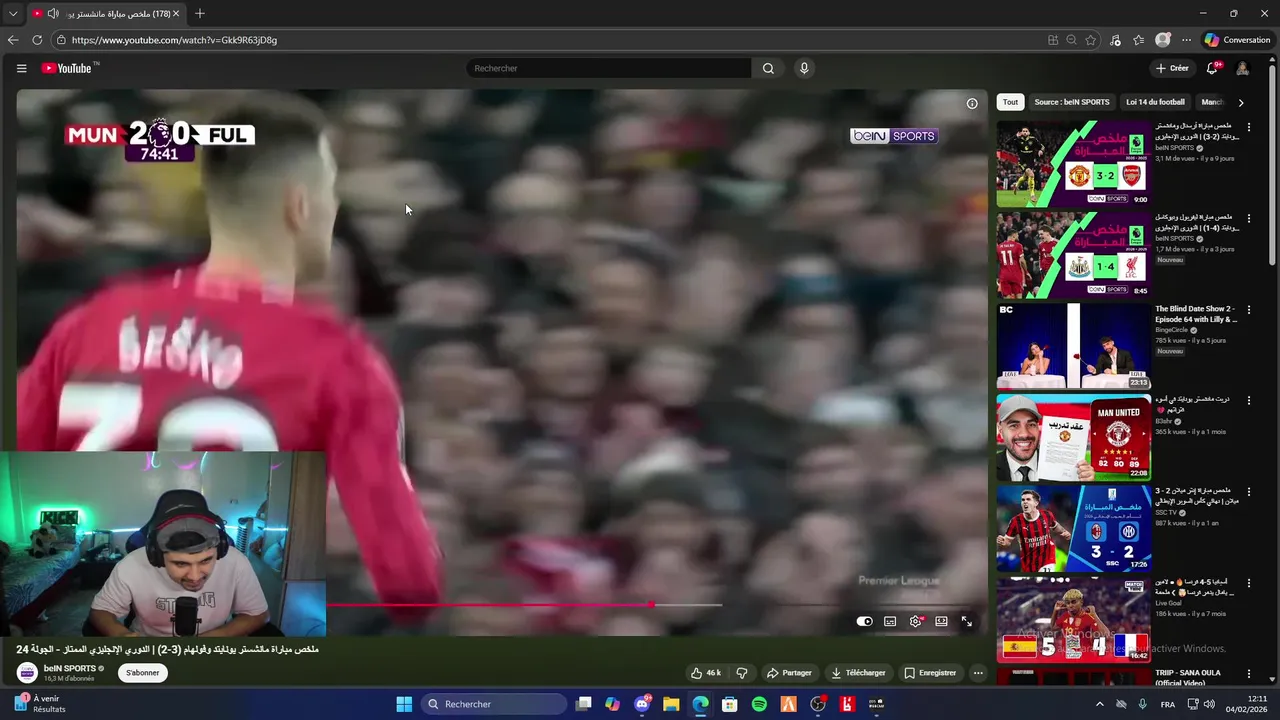Click the taskbar Rechercher search box
The image size is (1280, 720).
point(495,704)
